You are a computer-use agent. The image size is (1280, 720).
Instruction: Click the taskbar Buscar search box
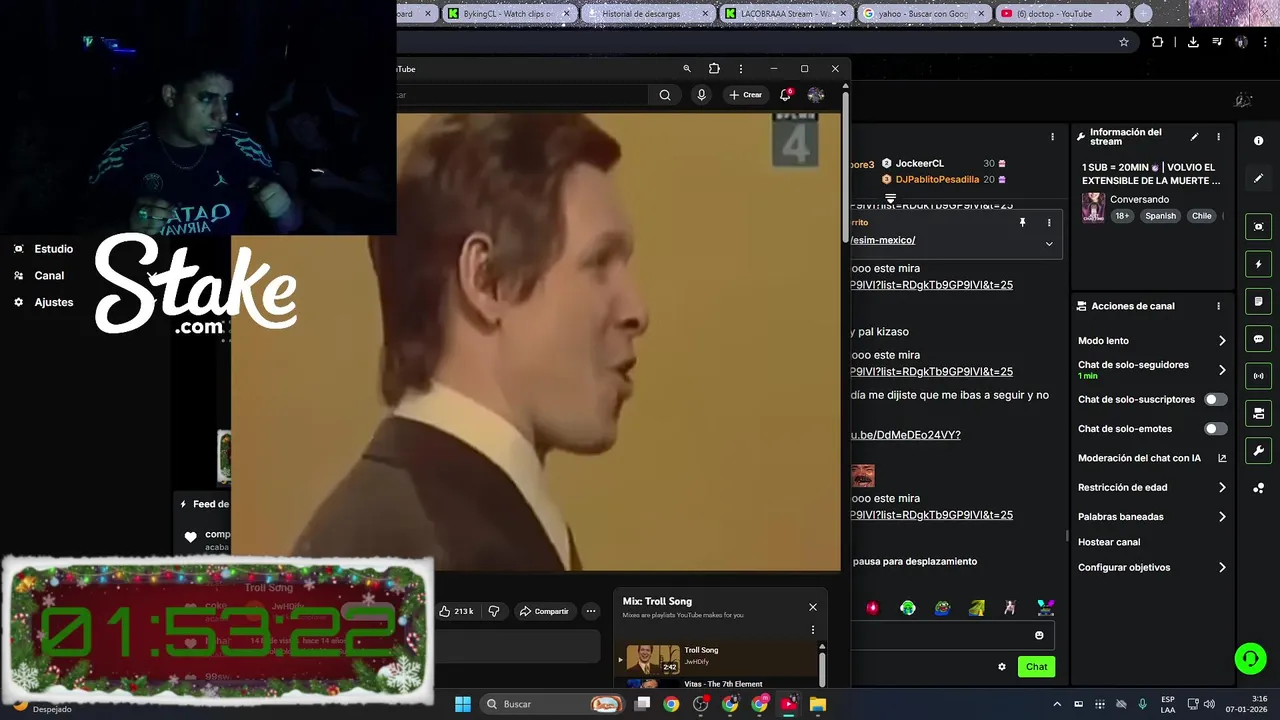point(551,704)
